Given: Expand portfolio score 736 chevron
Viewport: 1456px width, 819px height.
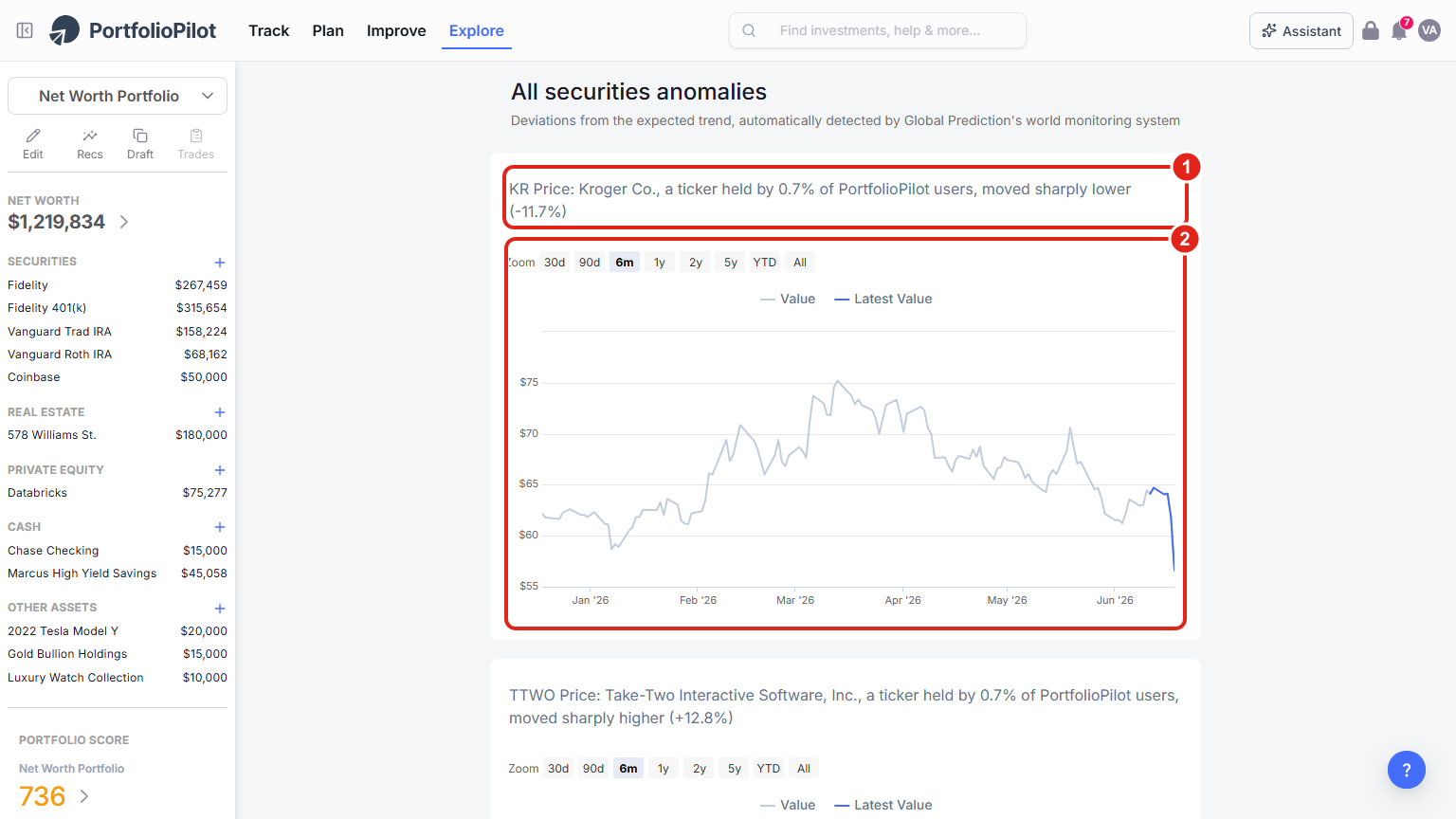Looking at the screenshot, I should coord(84,796).
